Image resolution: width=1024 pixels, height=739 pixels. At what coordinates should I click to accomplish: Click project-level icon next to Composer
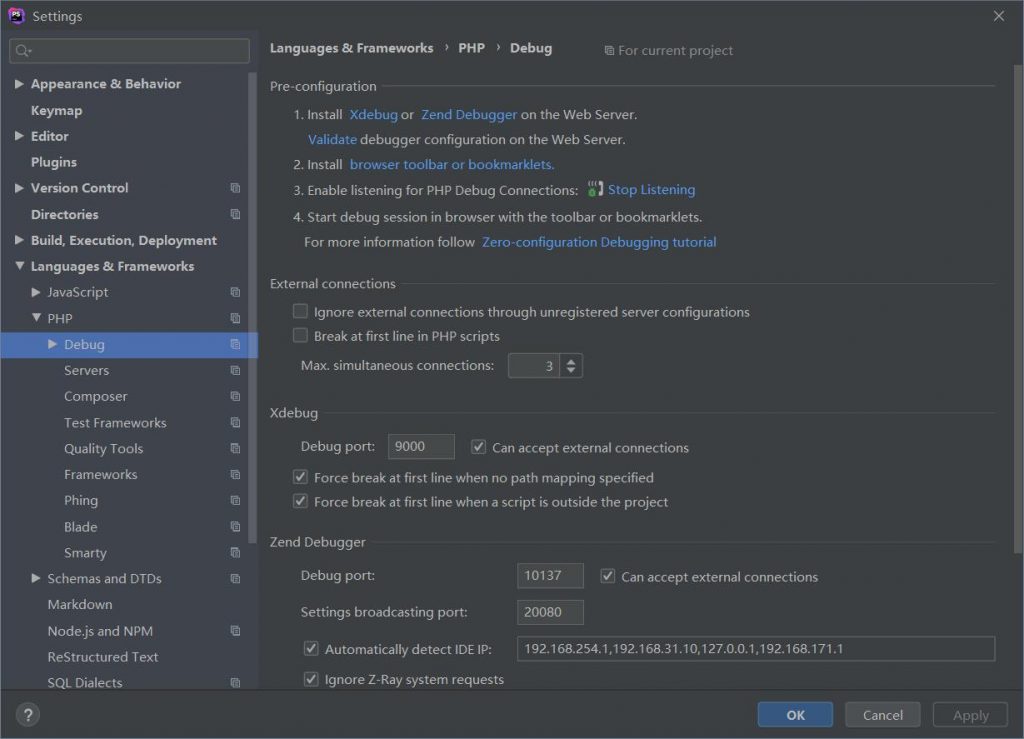point(235,396)
